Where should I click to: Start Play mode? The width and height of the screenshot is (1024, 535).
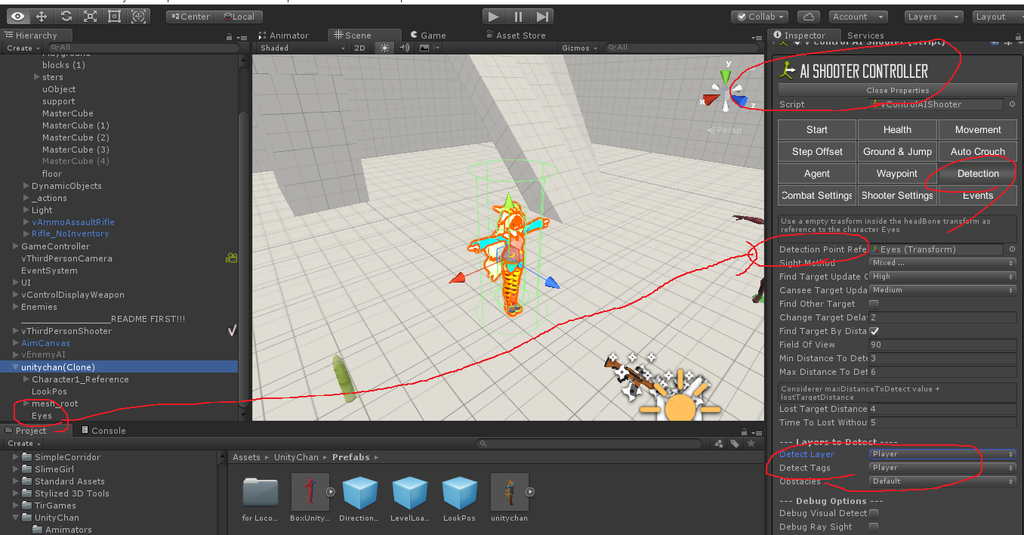pyautogui.click(x=494, y=16)
